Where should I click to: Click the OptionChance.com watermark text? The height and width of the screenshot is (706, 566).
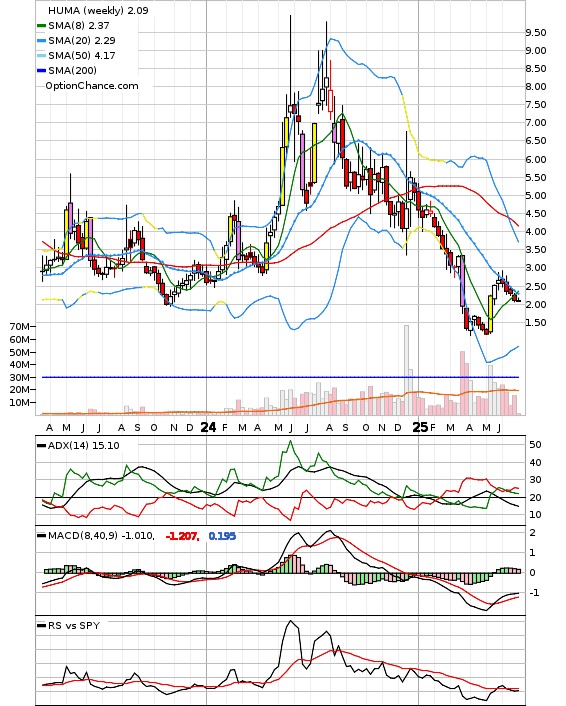point(92,86)
